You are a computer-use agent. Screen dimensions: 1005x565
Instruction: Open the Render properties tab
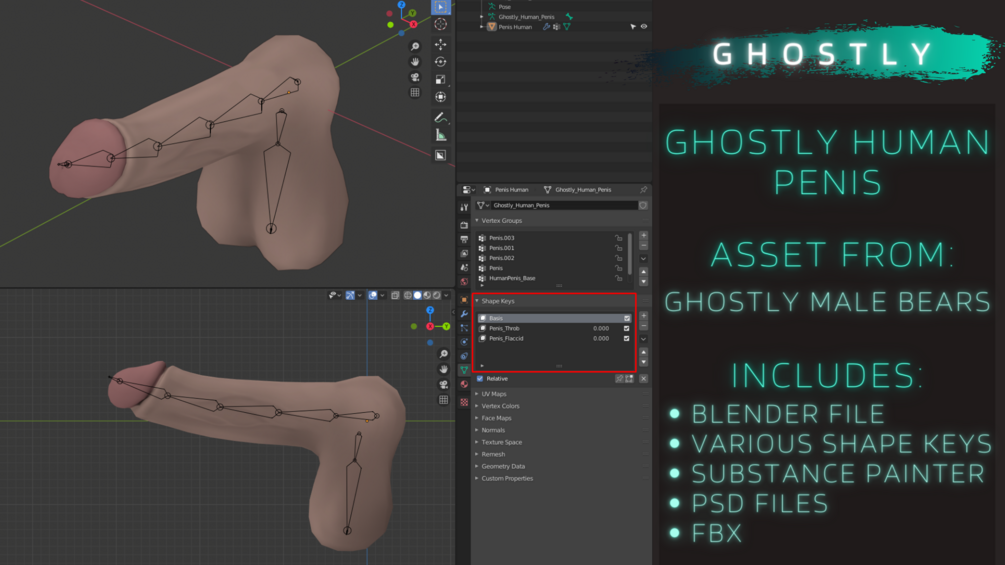464,225
